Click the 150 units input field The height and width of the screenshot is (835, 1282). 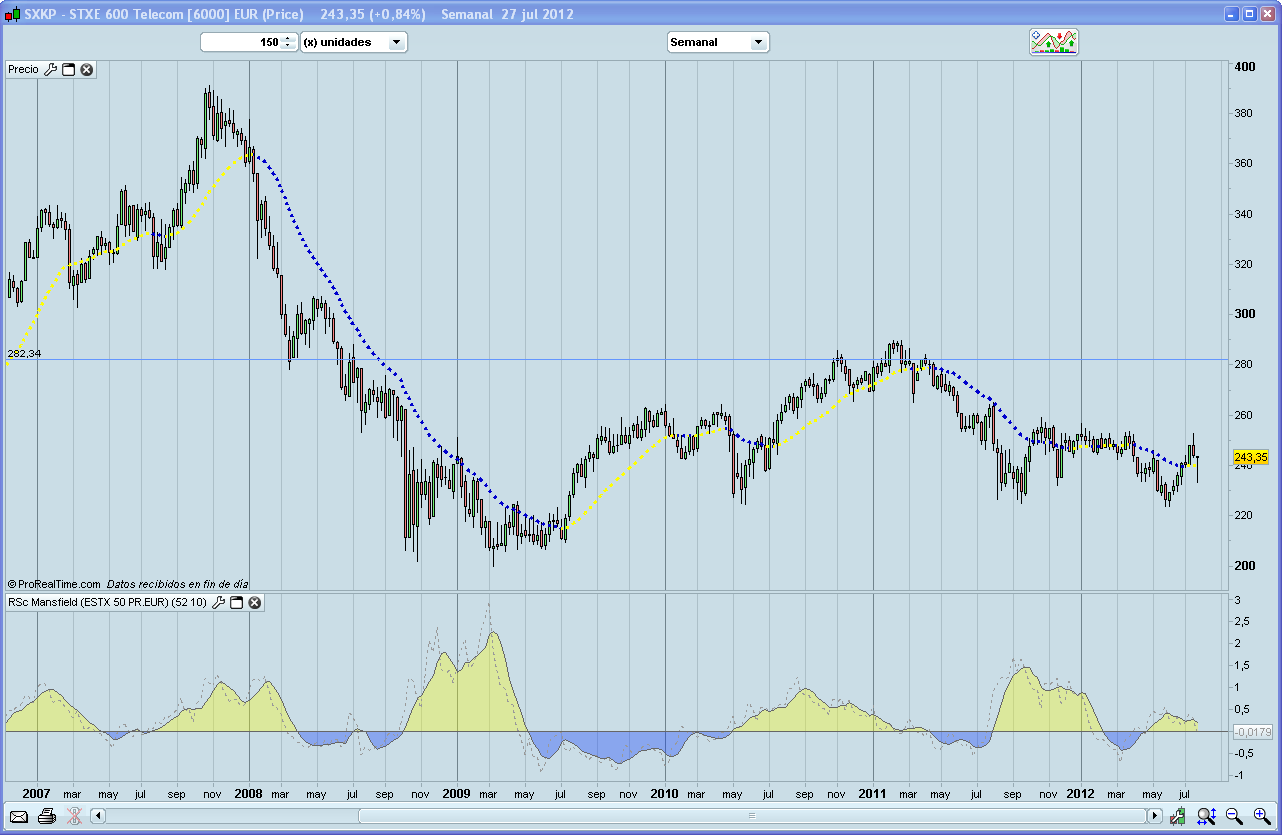click(x=240, y=42)
